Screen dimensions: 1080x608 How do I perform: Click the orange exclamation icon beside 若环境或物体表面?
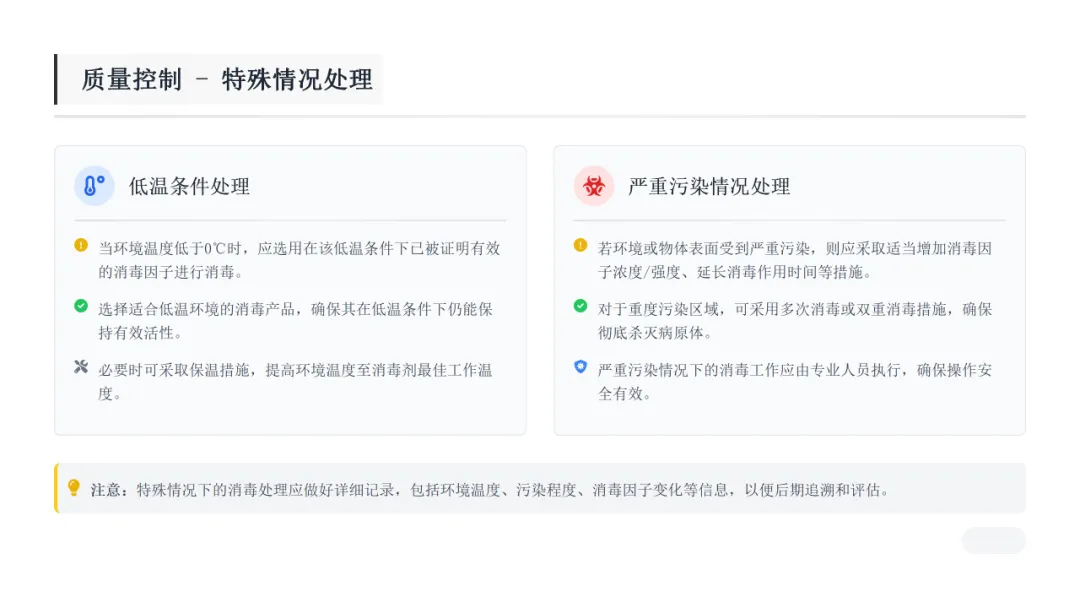[581, 245]
